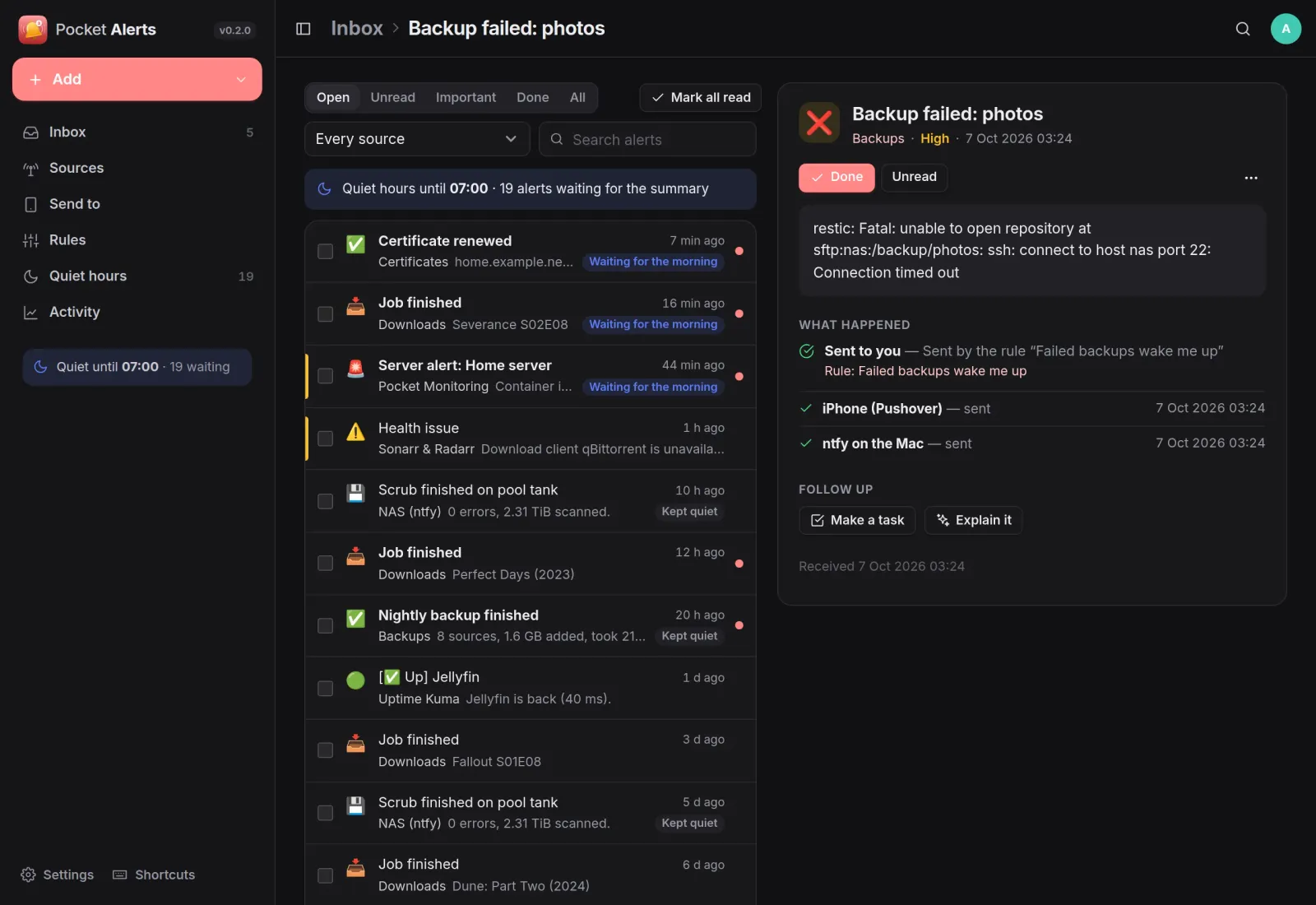Select the Certificate renewed checkbox
The width and height of the screenshot is (1316, 905).
point(326,251)
